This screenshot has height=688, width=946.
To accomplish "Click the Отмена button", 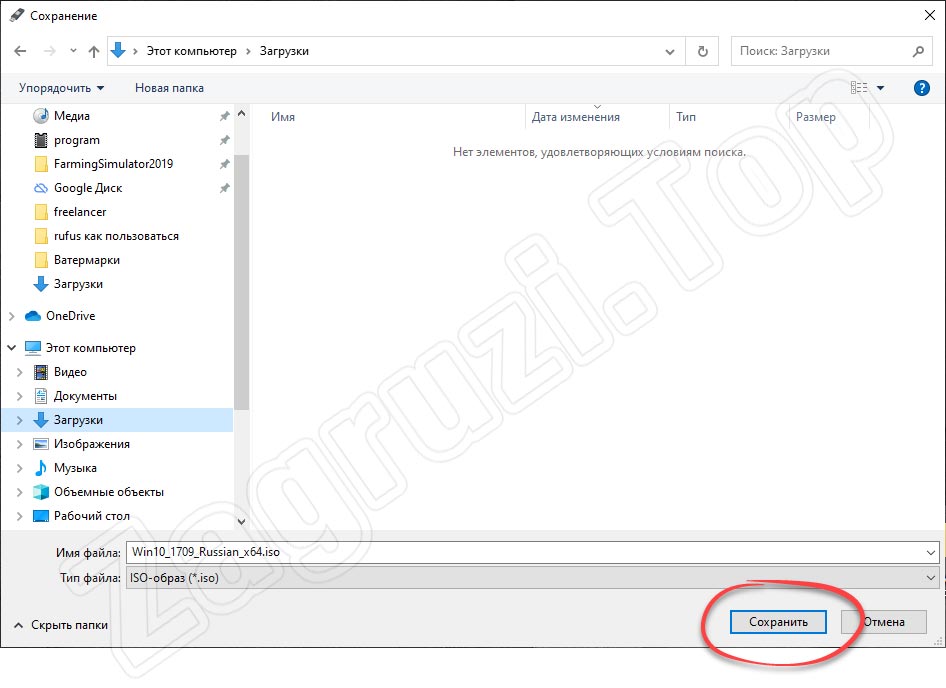I will (884, 622).
